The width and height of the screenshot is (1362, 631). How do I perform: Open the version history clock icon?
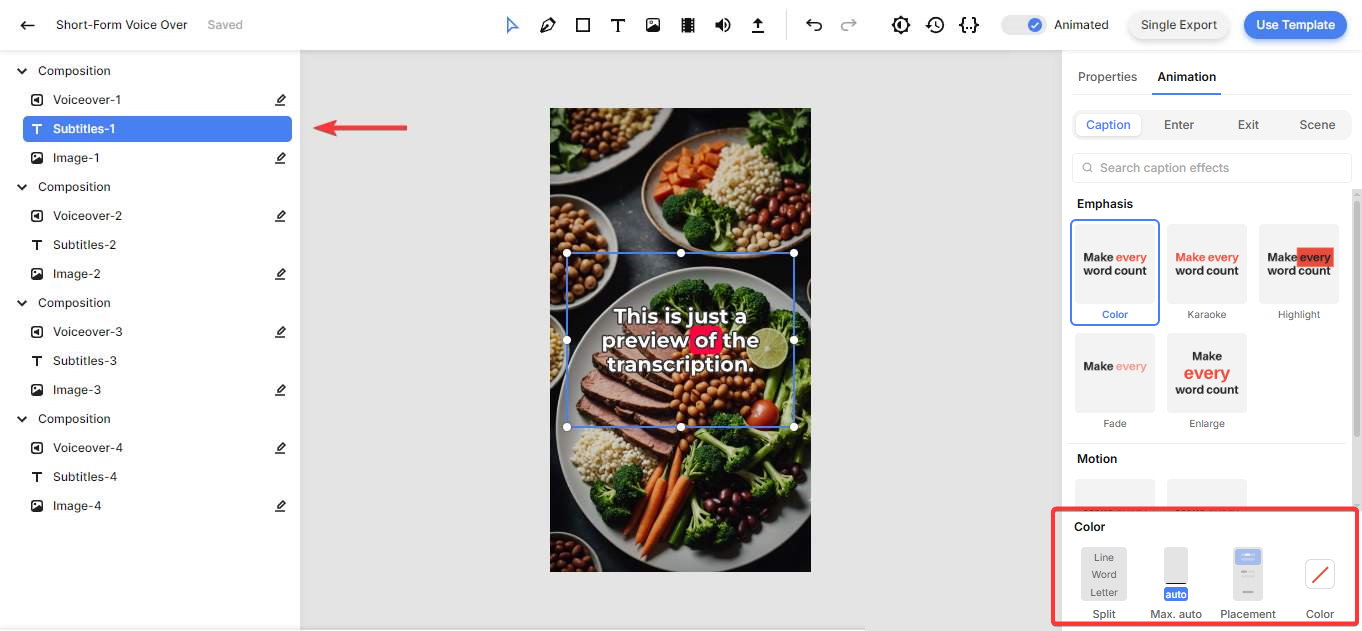click(935, 25)
